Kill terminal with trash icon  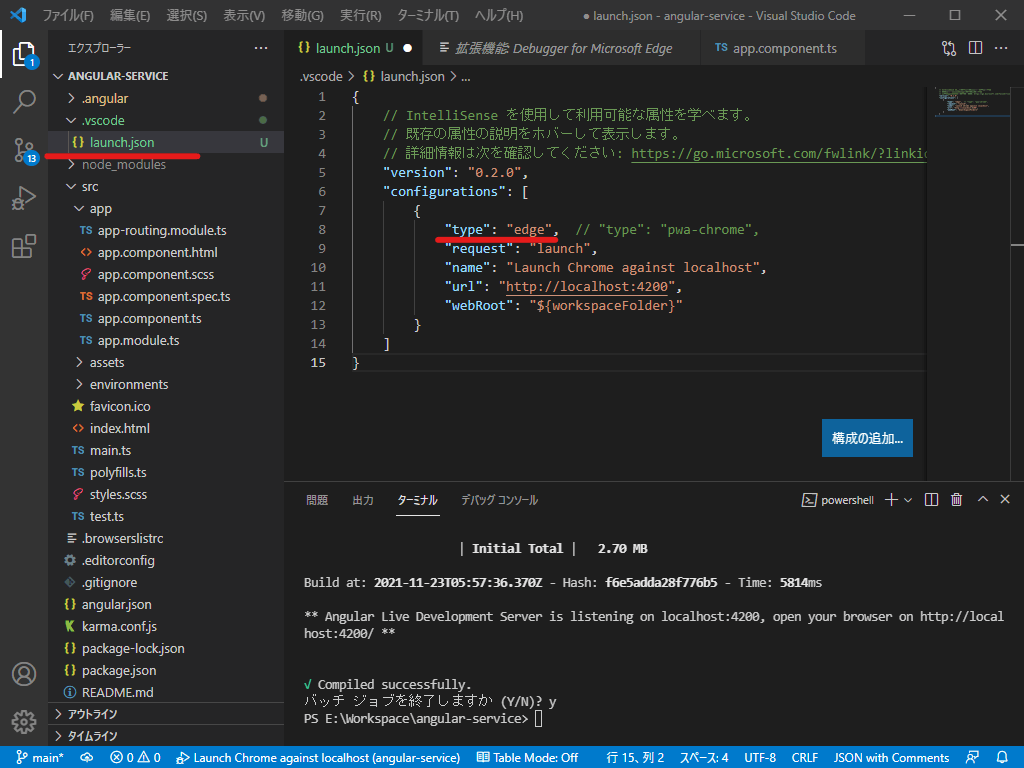957,500
